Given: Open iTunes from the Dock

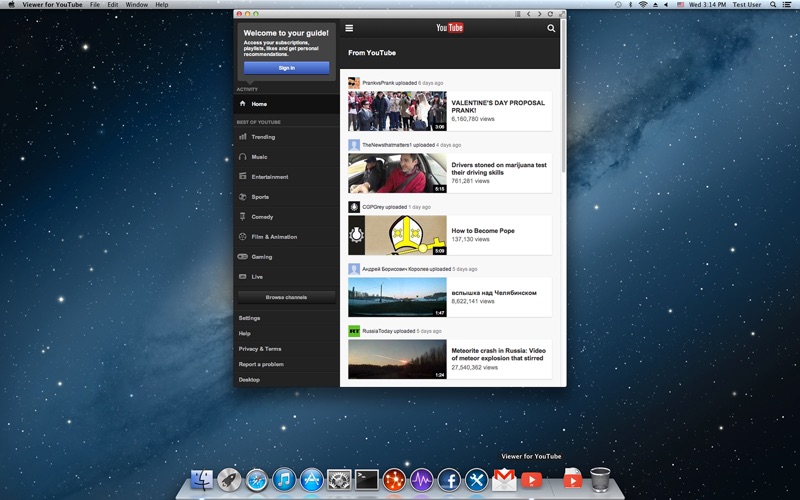Looking at the screenshot, I should coord(284,480).
